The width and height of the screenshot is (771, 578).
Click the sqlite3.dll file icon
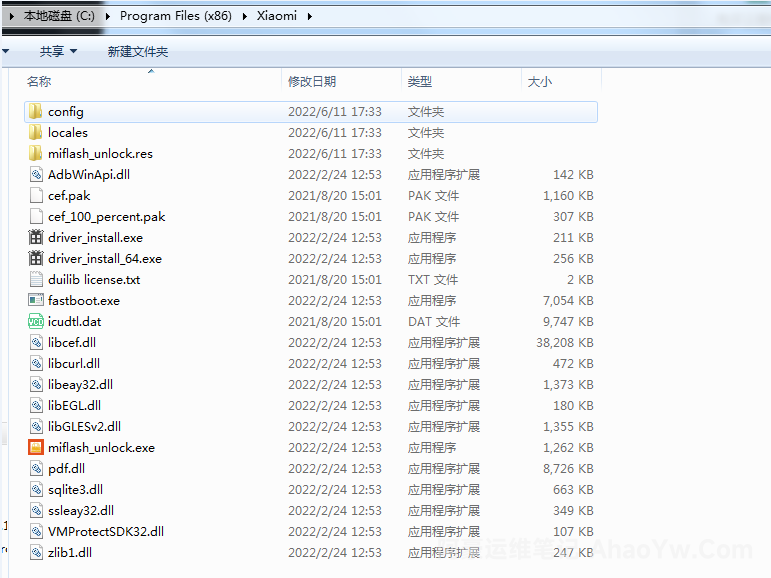(x=36, y=489)
